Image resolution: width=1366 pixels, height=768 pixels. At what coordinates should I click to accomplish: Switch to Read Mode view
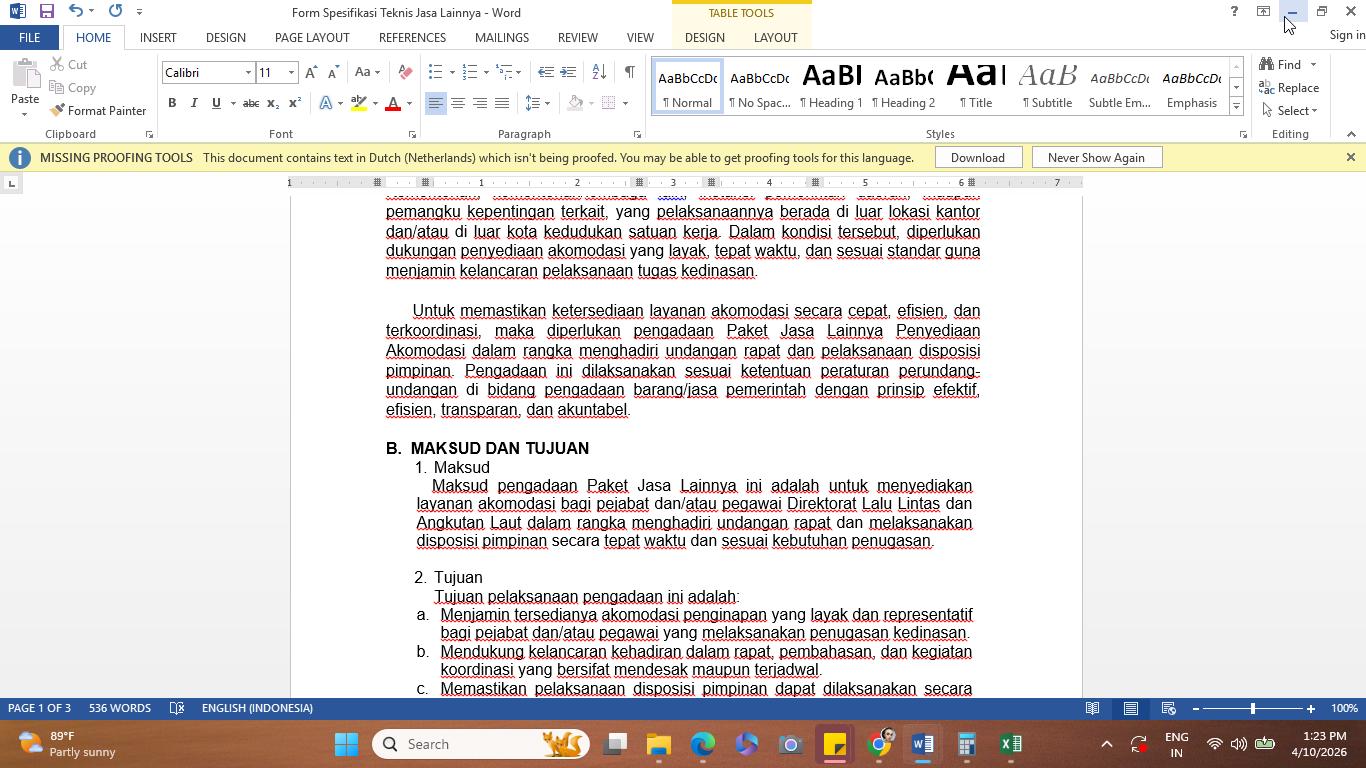click(1093, 708)
